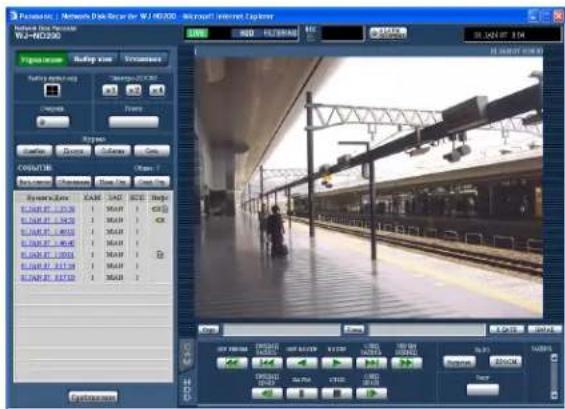Start reverse playback with left triangle button
The image size is (565, 409).
[302, 363]
